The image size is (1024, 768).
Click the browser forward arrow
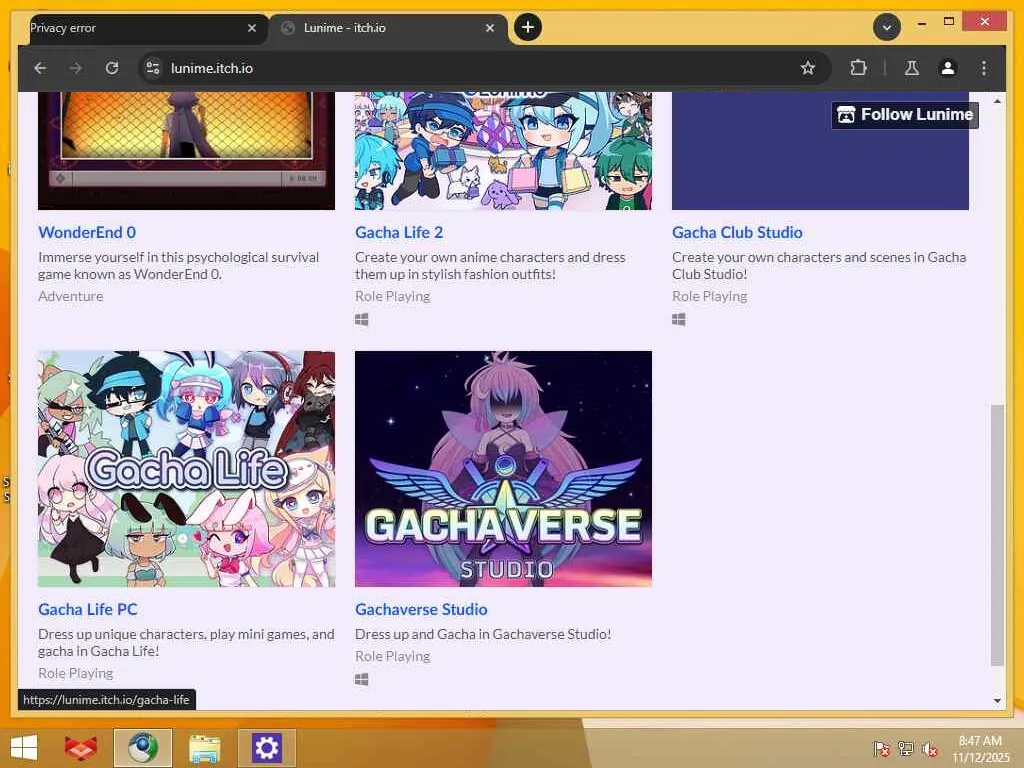(x=76, y=68)
